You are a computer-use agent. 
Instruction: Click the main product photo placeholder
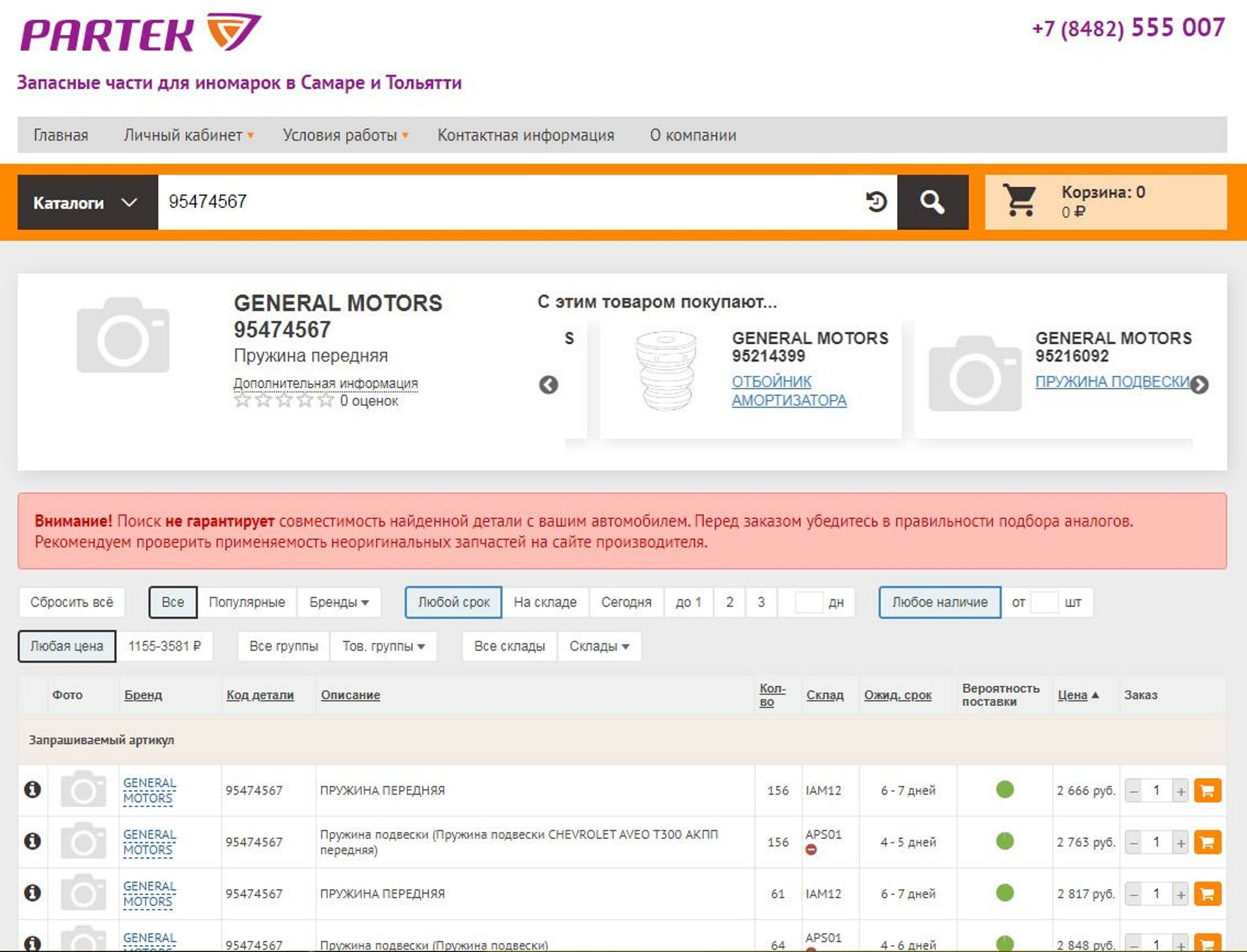point(123,335)
